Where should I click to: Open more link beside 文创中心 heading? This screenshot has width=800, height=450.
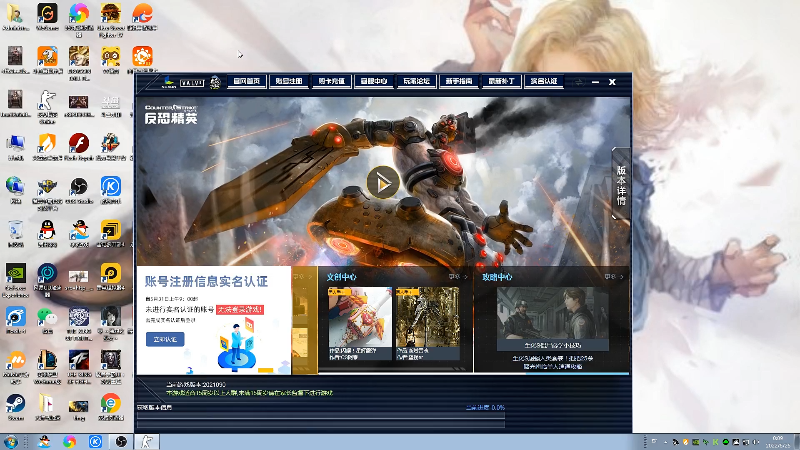click(458, 277)
